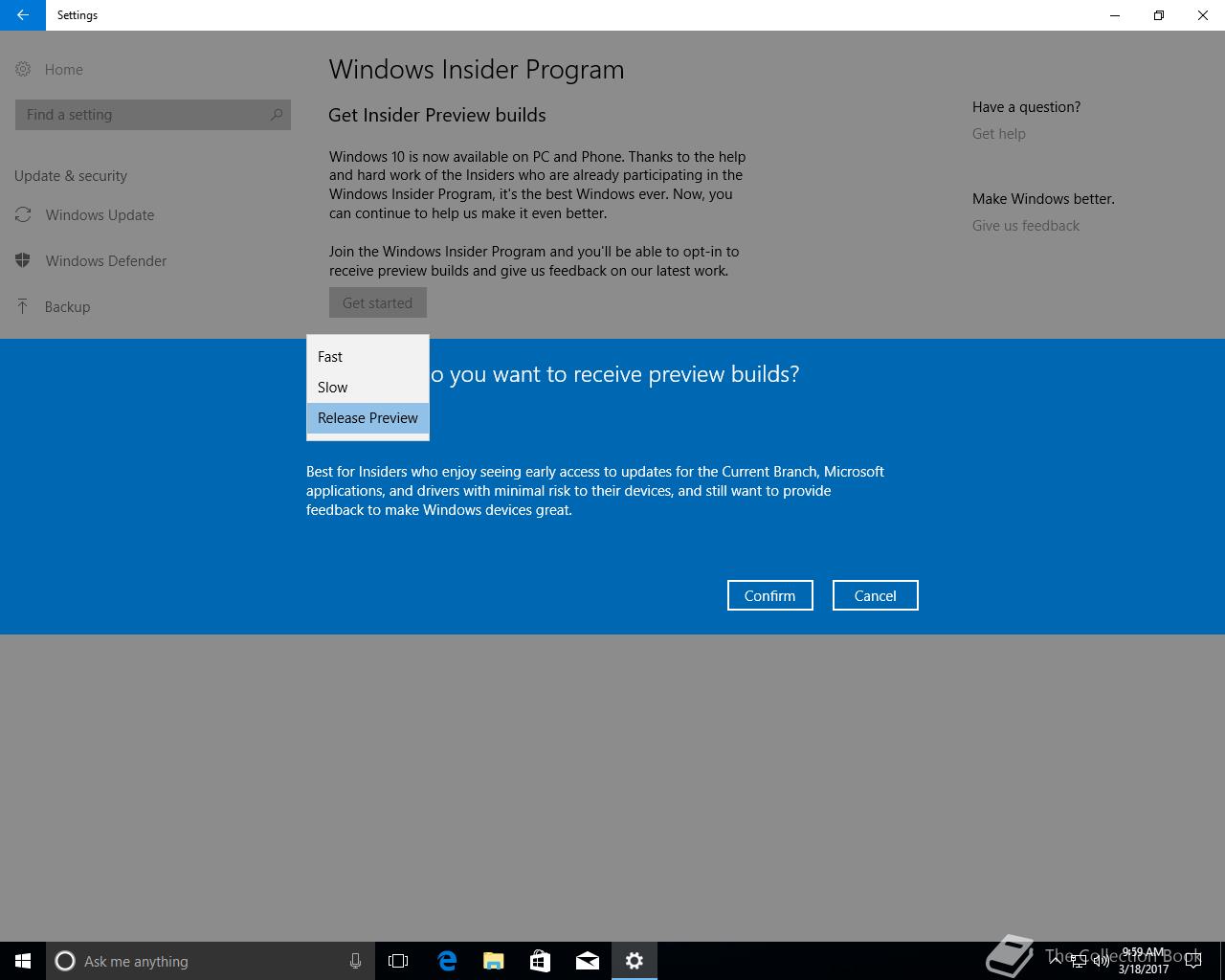The image size is (1225, 980).
Task: Activate the Cortana microphone icon
Action: tap(355, 961)
